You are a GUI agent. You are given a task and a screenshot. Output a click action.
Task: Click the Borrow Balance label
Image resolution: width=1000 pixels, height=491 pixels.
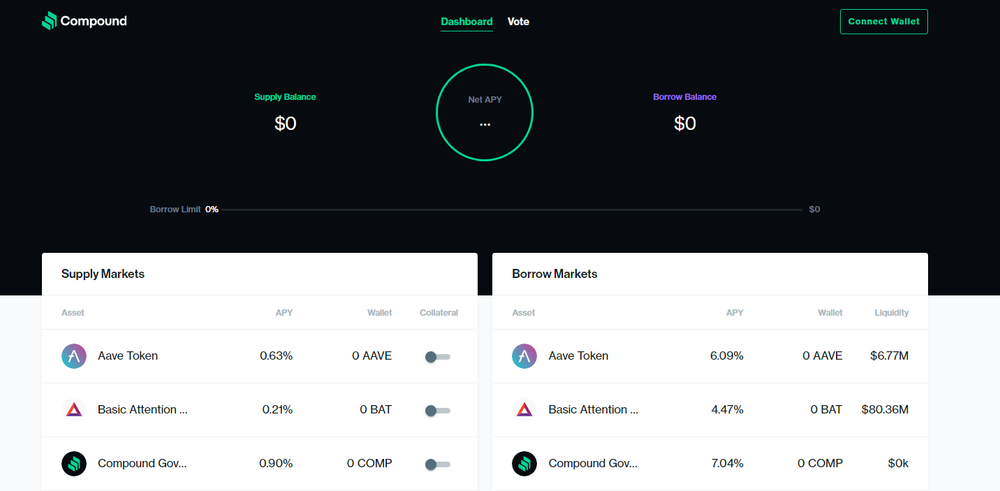685,97
